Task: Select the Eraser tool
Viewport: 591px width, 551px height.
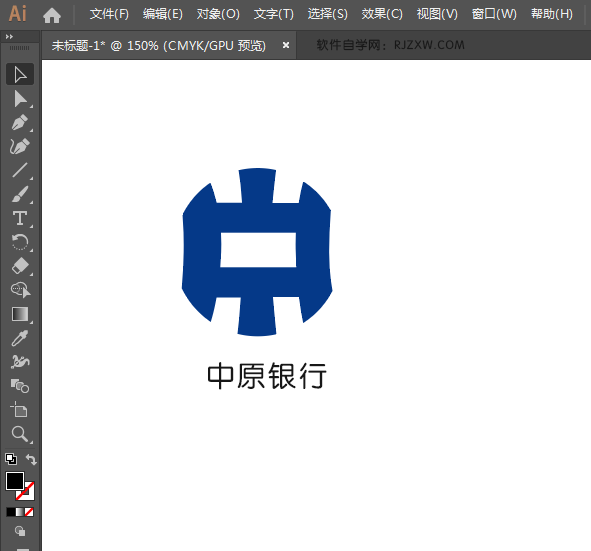Action: coord(20,266)
